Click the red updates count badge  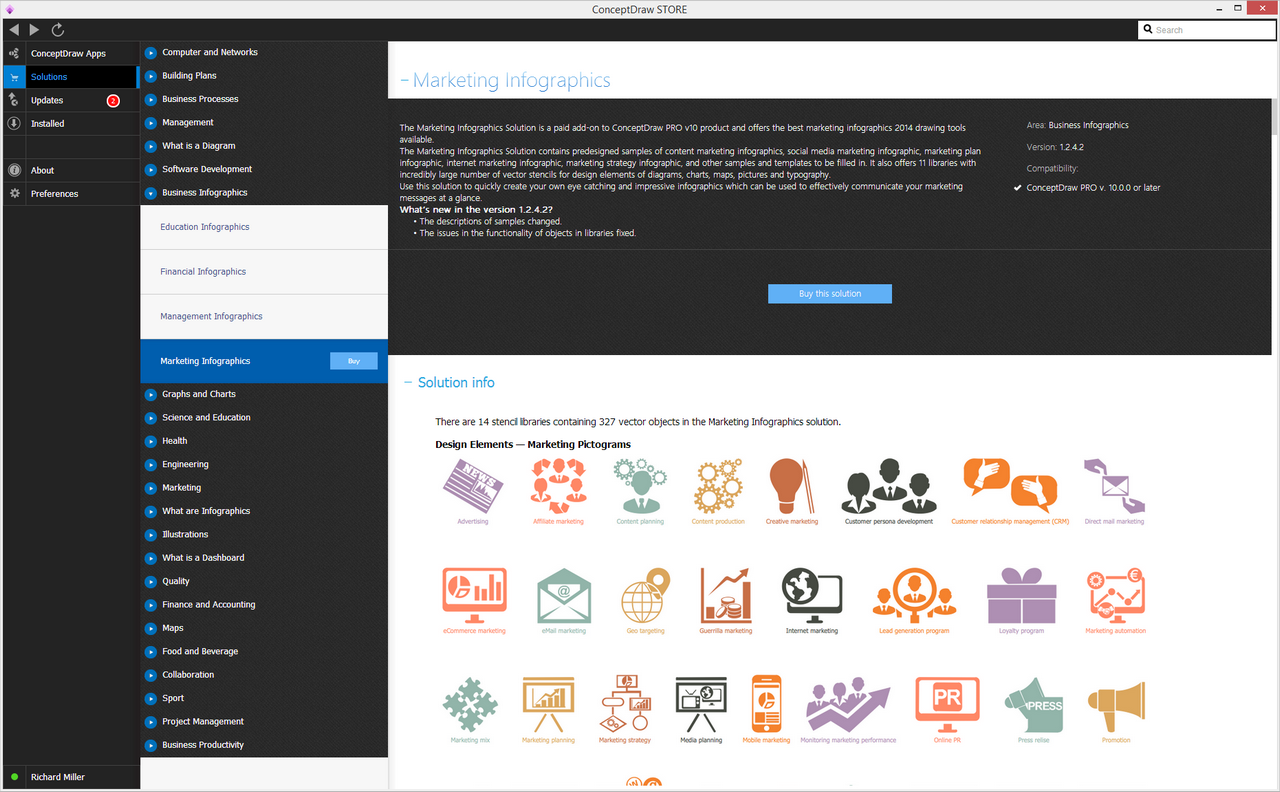coord(113,101)
